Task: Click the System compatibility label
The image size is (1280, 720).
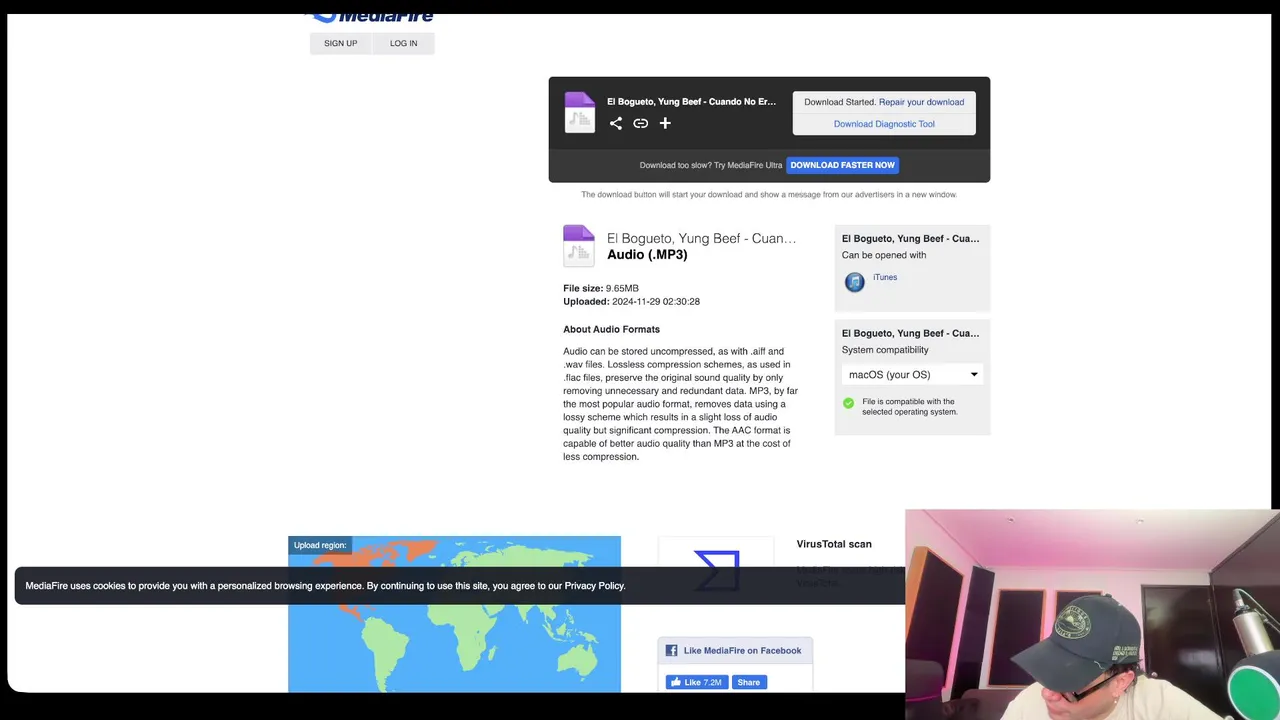Action: 885,350
